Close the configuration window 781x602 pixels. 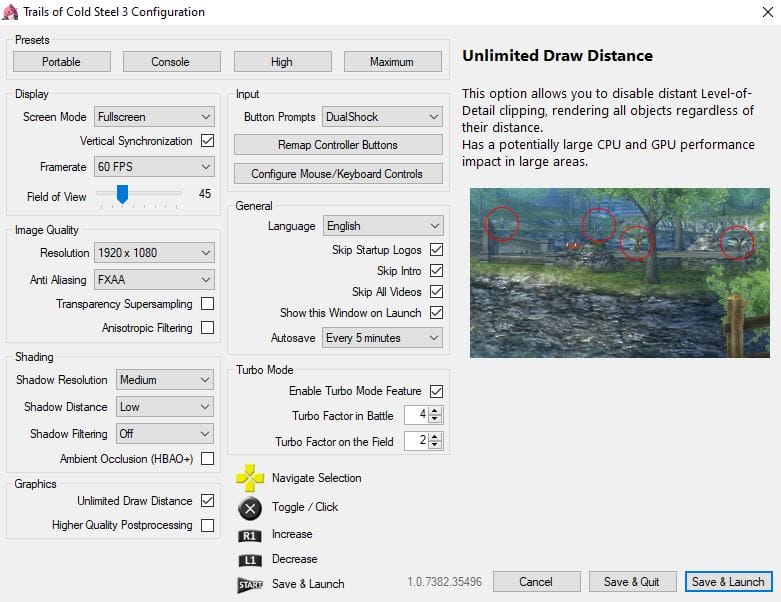click(768, 12)
